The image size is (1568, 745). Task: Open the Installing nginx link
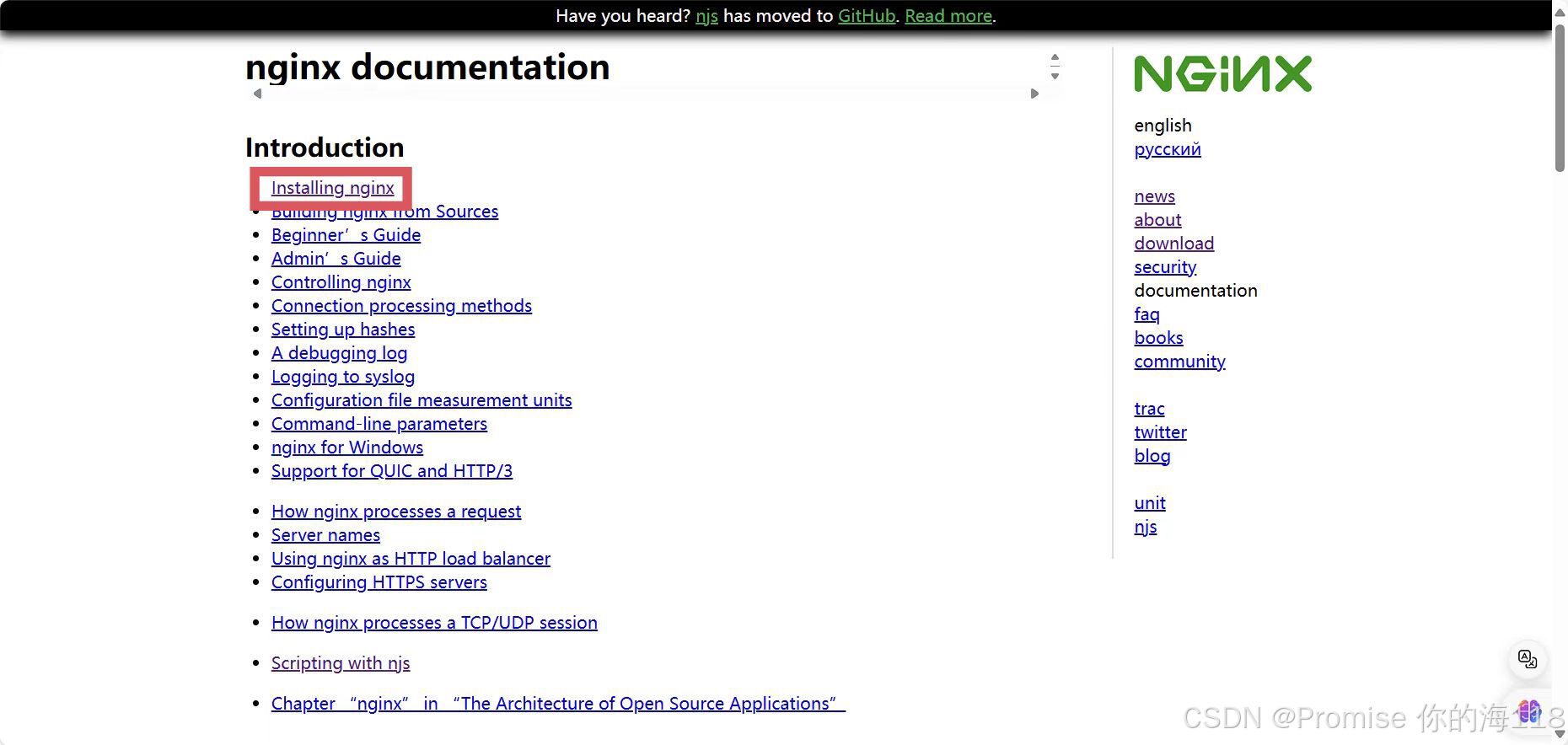[x=332, y=188]
